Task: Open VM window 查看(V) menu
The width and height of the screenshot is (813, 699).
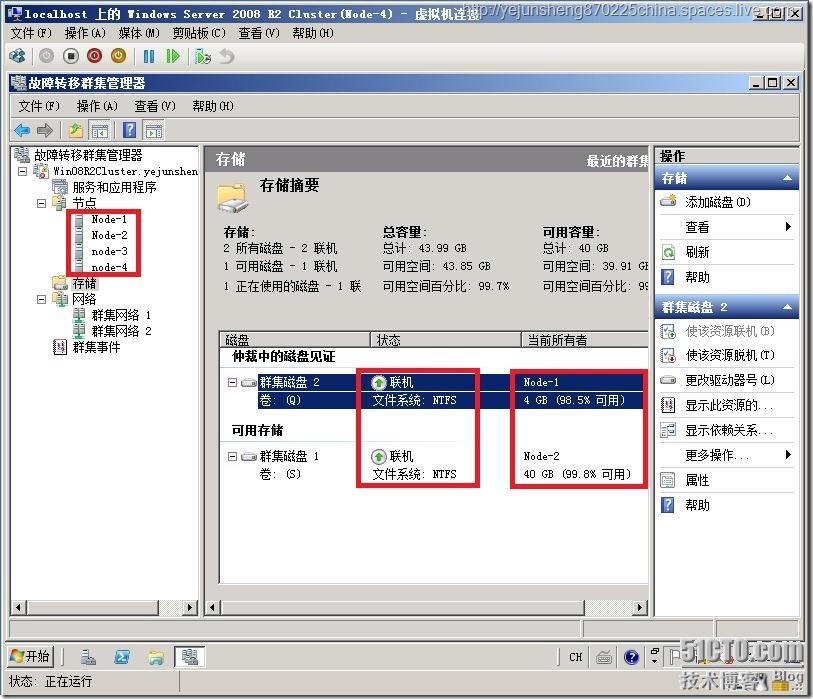Action: (x=259, y=33)
